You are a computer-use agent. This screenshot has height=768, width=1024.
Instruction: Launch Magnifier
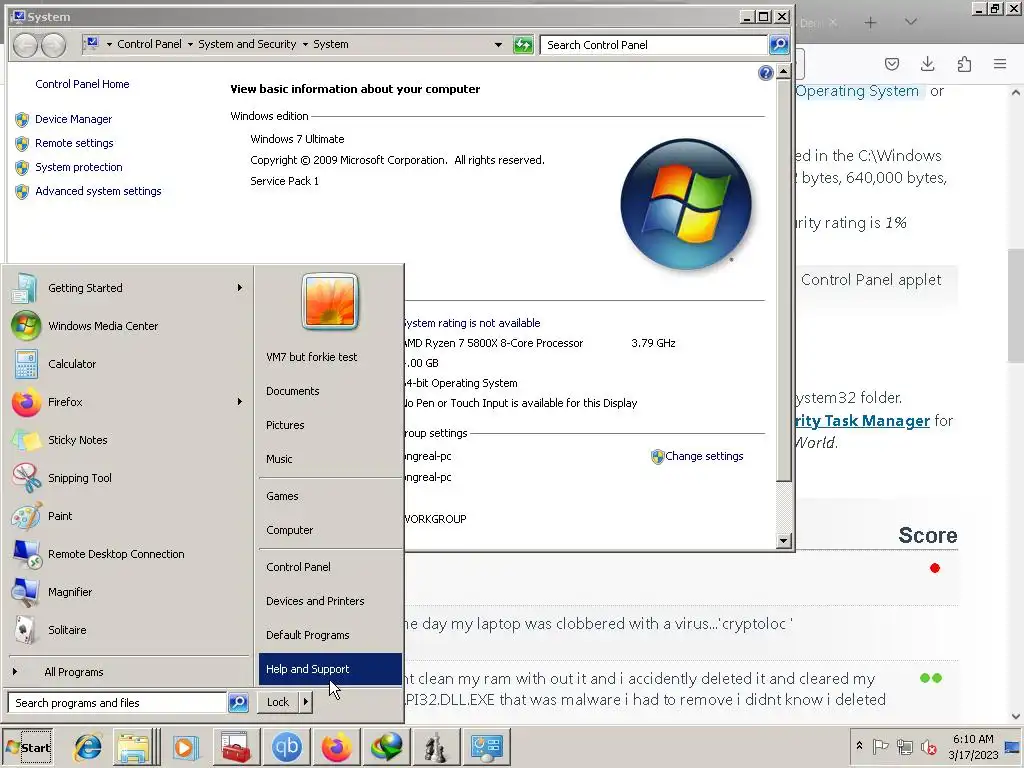[128, 592]
